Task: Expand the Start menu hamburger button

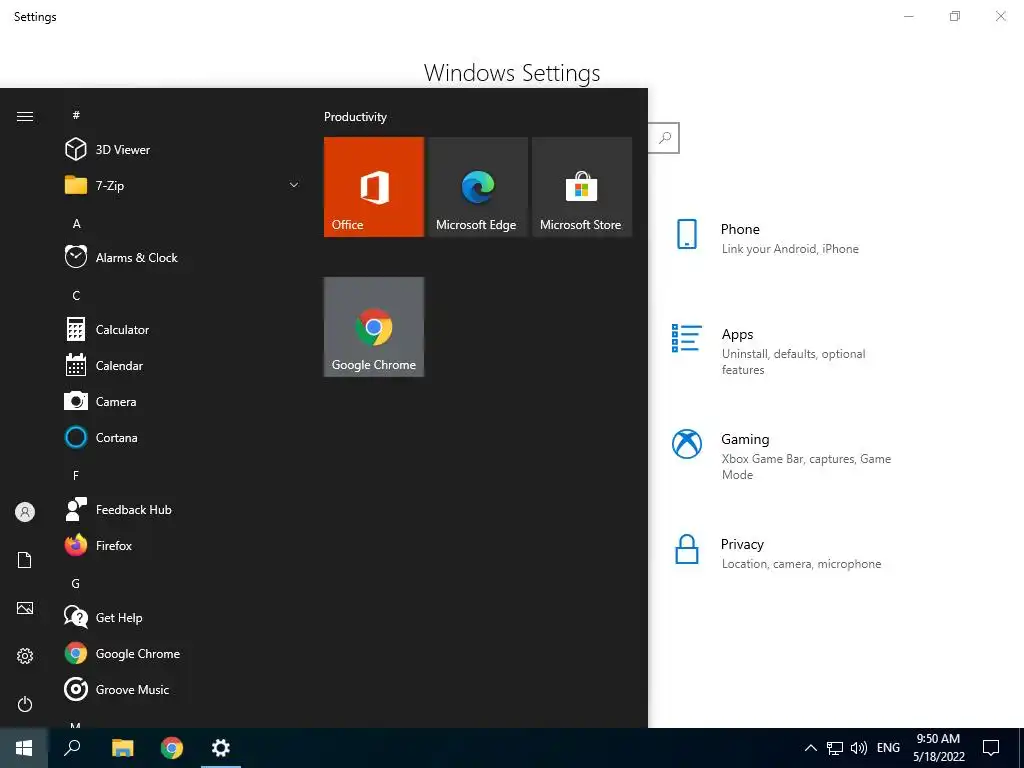Action: tap(25, 116)
